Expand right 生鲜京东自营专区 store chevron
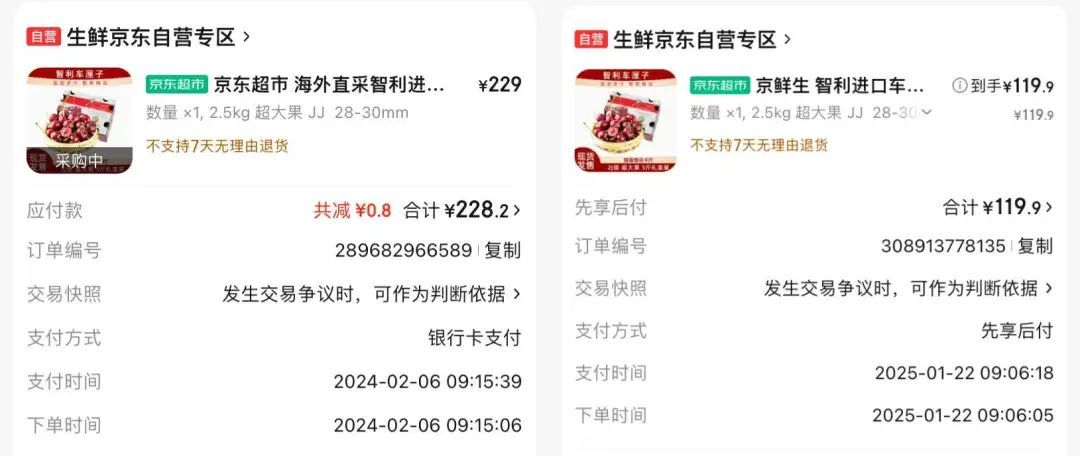Image resolution: width=1080 pixels, height=456 pixels. click(787, 40)
